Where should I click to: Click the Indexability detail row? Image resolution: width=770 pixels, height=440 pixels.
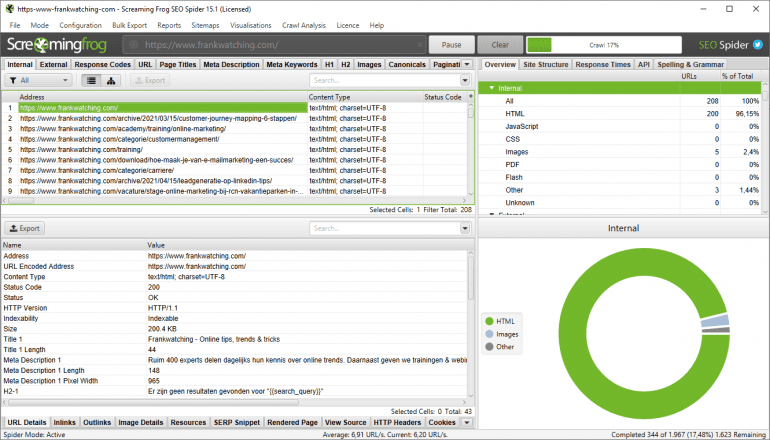pos(235,318)
